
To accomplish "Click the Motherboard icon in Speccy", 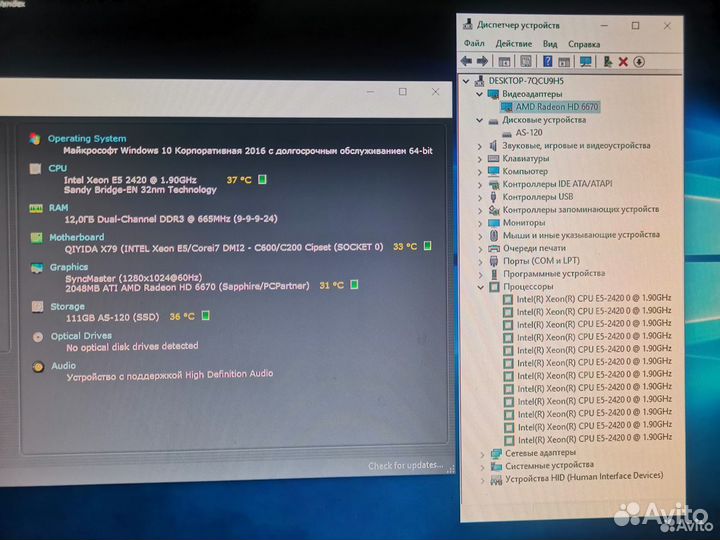I will [36, 237].
